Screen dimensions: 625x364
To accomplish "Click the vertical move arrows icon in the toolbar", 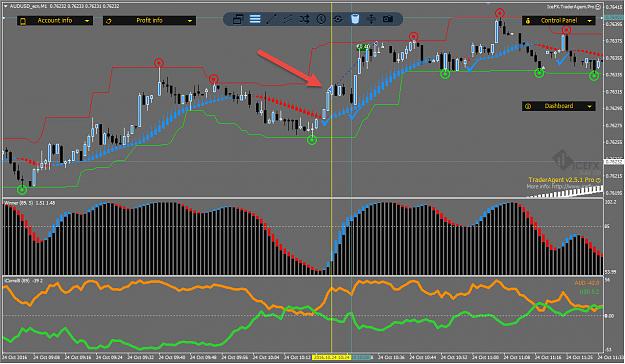I will tap(371, 19).
